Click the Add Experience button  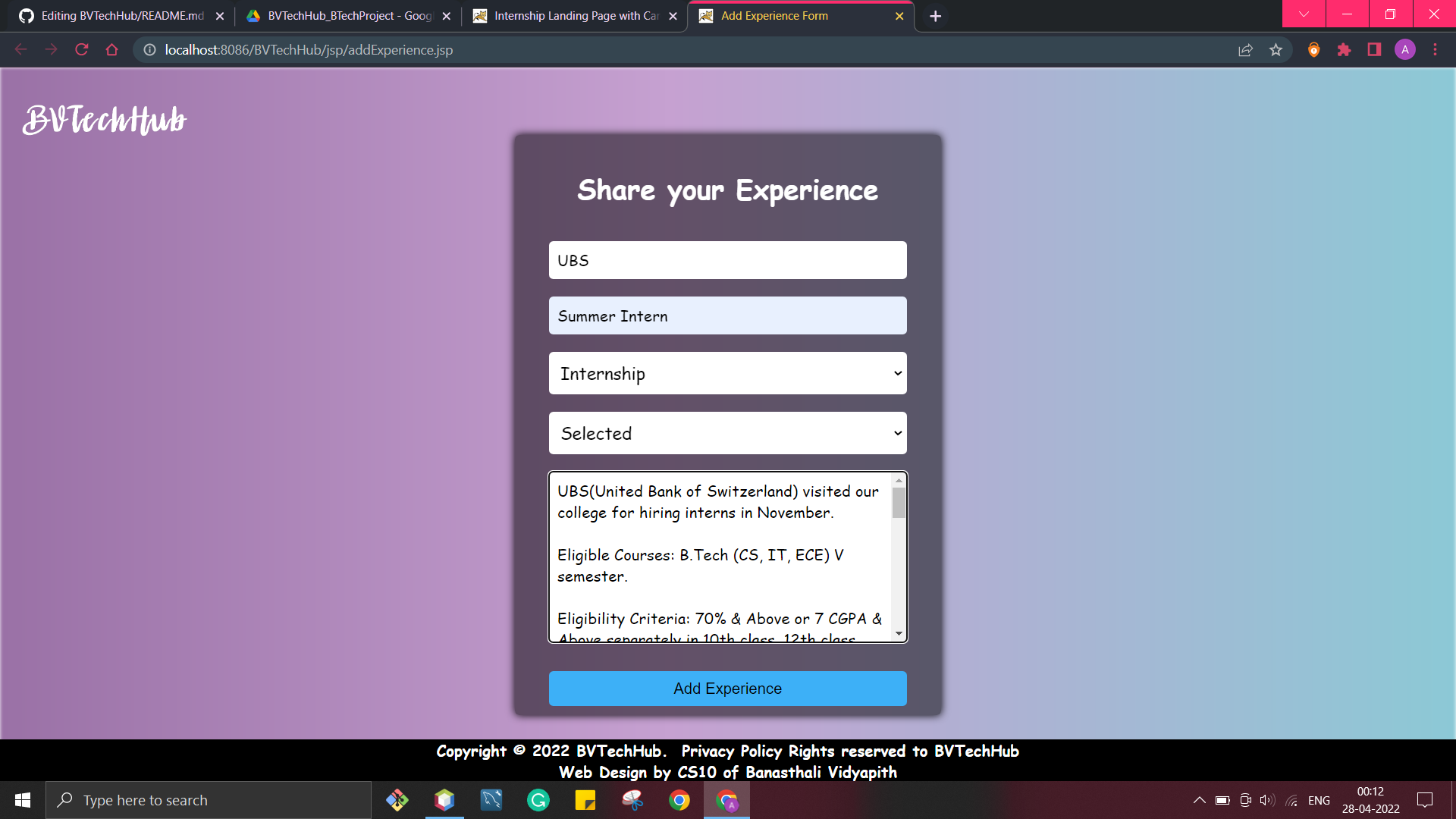(x=727, y=689)
